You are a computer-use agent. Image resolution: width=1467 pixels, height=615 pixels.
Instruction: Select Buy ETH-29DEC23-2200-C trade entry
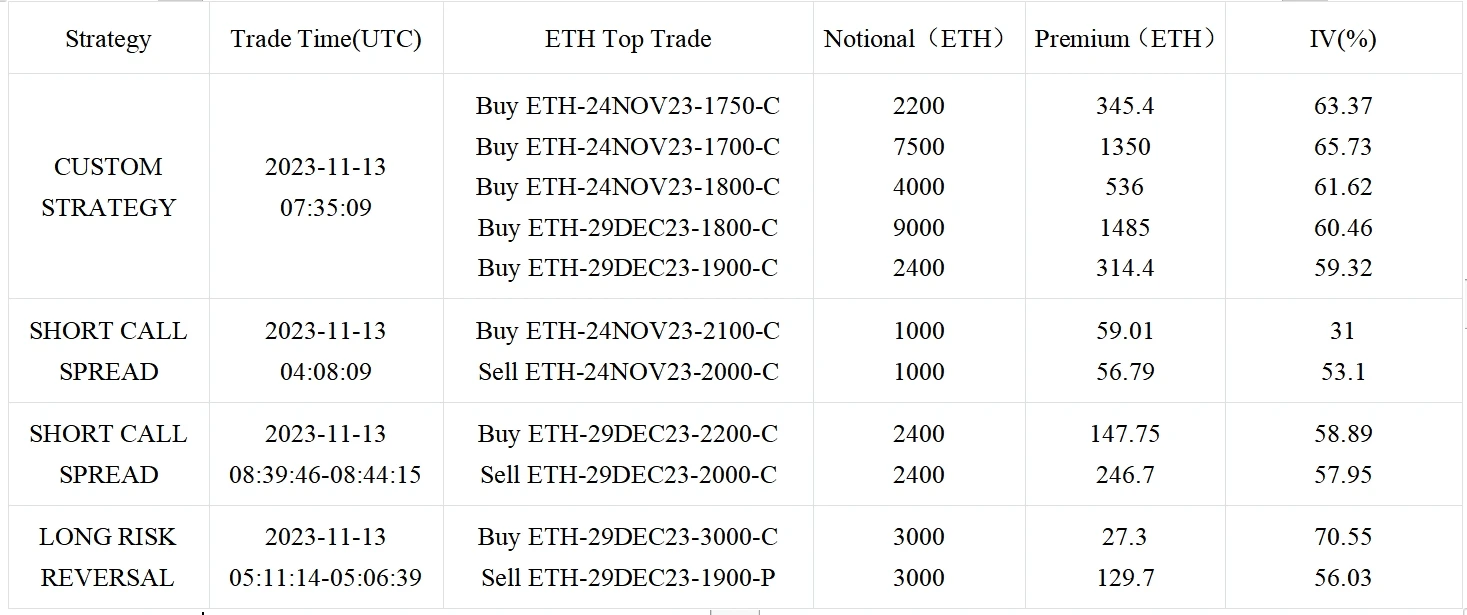click(x=628, y=434)
